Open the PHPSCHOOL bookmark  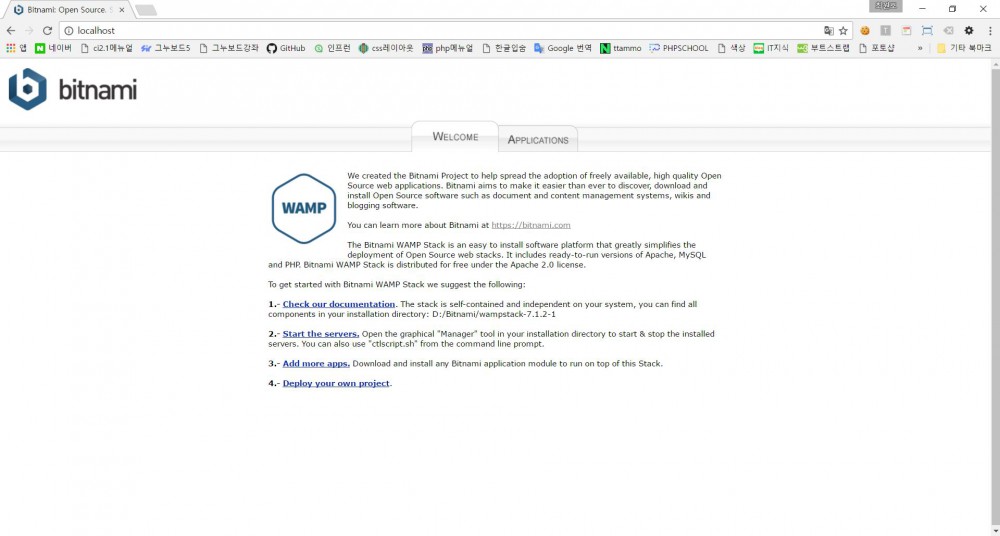tap(679, 48)
